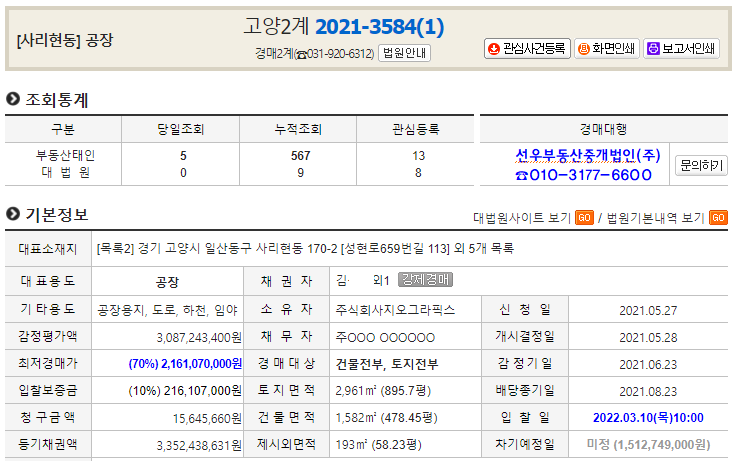This screenshot has height=461, width=737.
Task: Click the debtor 주OOO OOOOOO text
Action: [x=385, y=337]
